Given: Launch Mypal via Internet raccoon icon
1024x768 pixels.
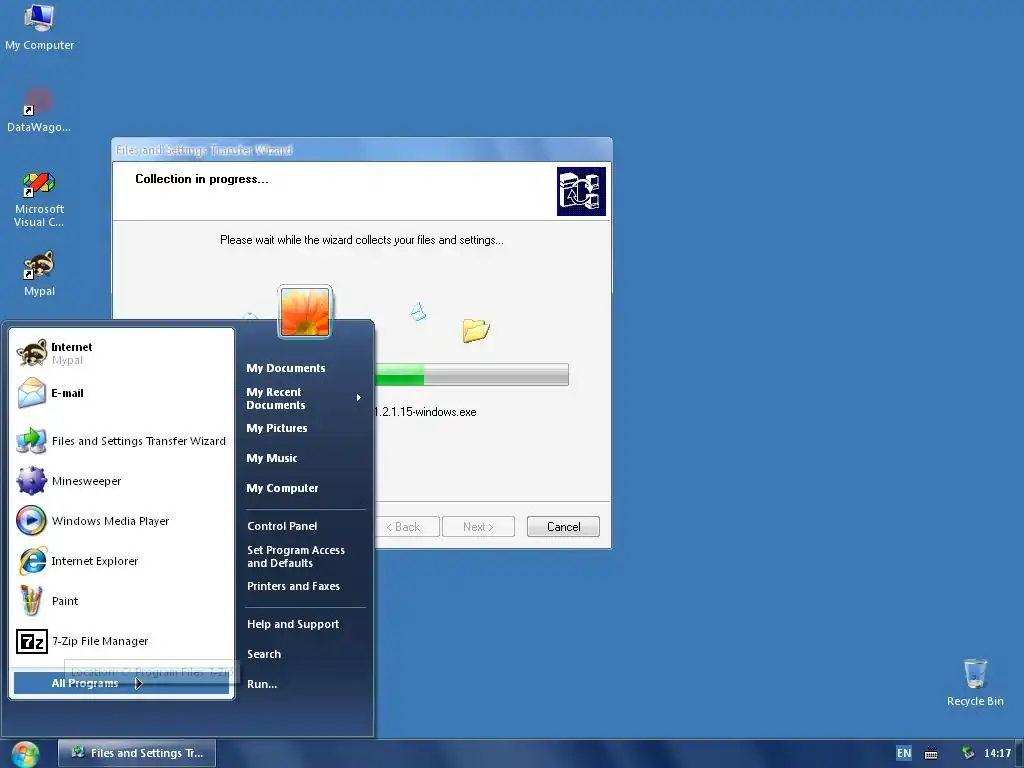Looking at the screenshot, I should pos(31,353).
